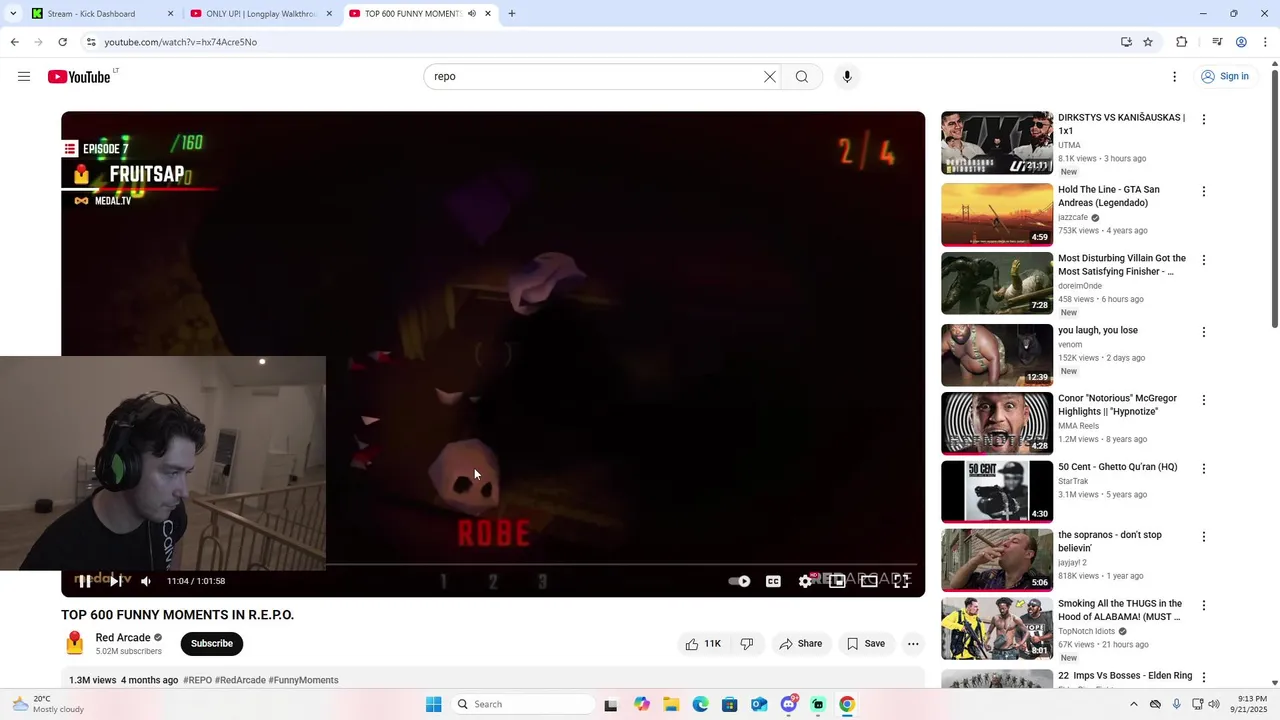Open DIRKSTYS VS KANIŠAUSKAS video thumbnail
This screenshot has width=1280, height=720.
(997, 143)
